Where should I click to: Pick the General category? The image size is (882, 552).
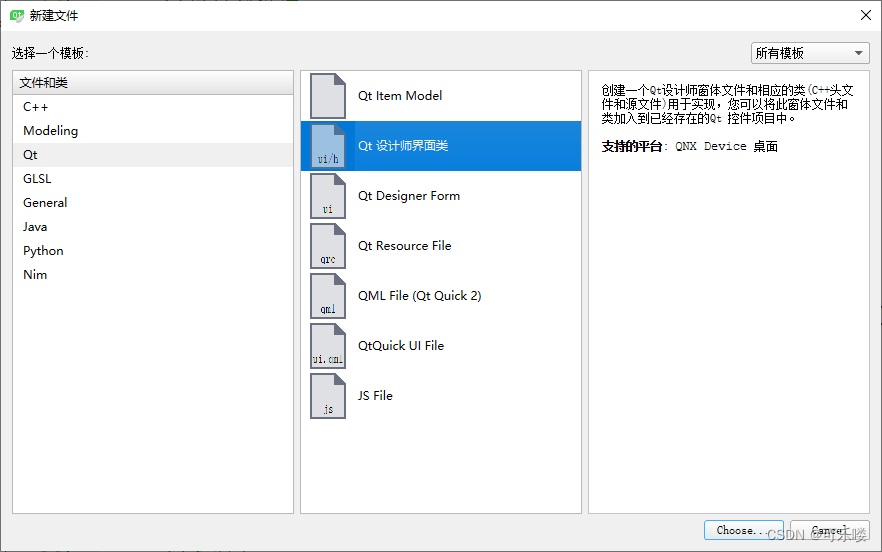45,203
